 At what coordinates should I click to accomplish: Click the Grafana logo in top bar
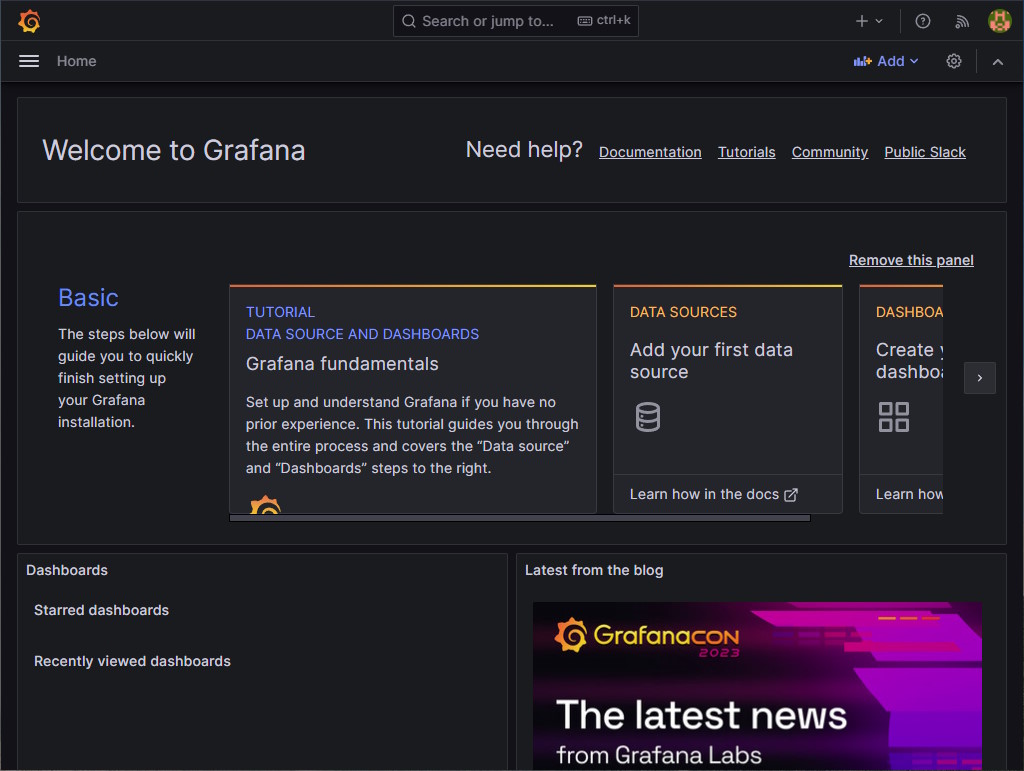(x=29, y=20)
